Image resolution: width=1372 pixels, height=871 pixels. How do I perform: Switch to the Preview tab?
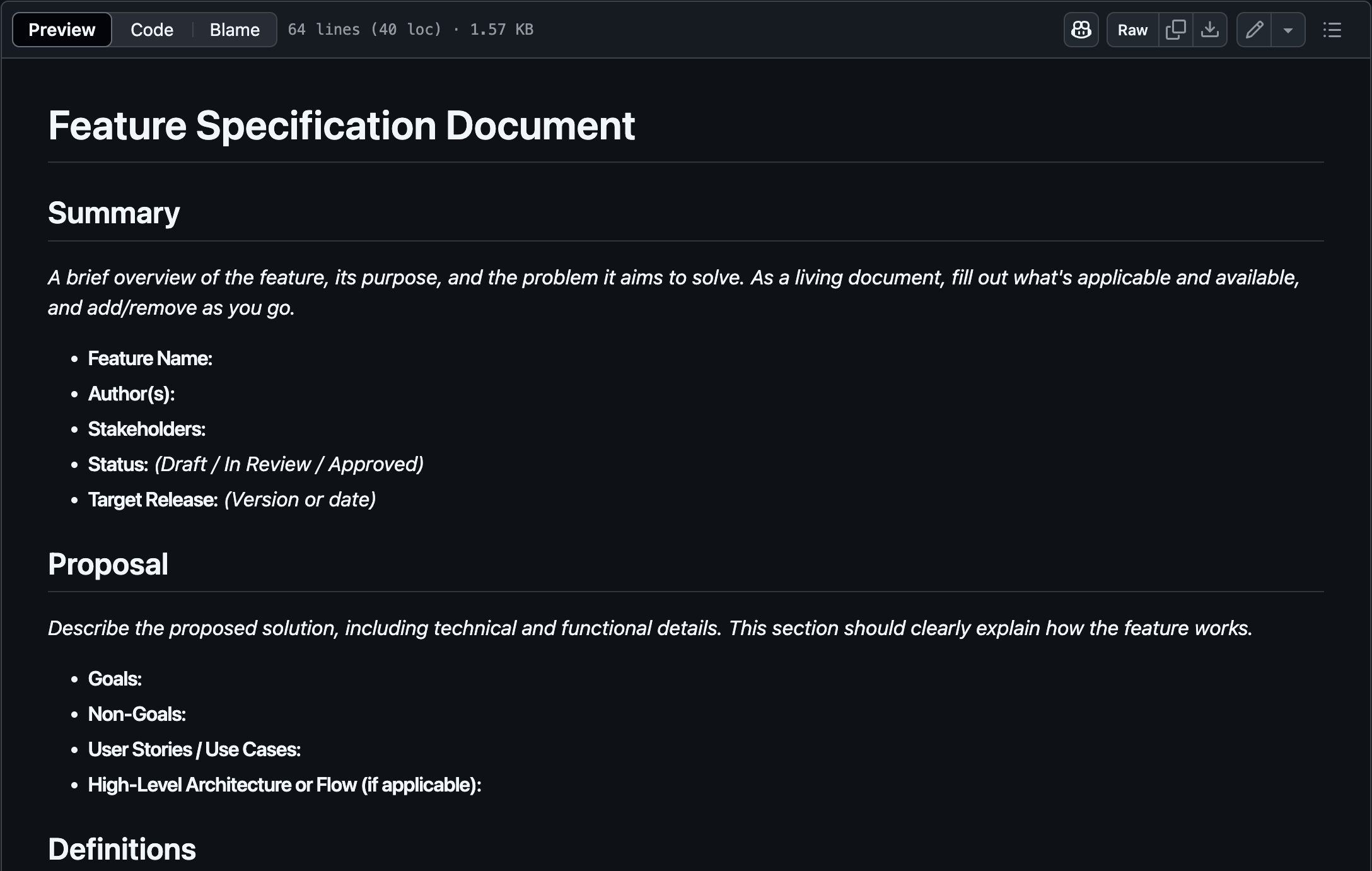pos(62,30)
